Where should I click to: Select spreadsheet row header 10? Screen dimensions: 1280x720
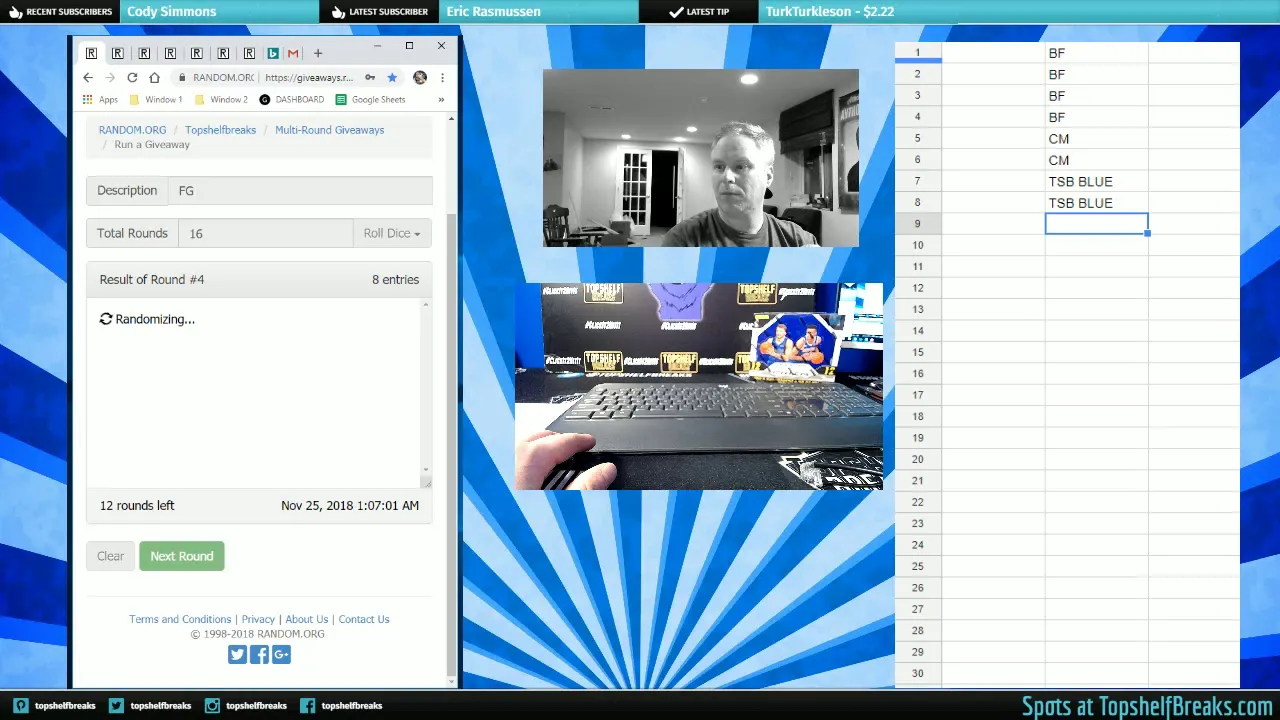(x=918, y=245)
